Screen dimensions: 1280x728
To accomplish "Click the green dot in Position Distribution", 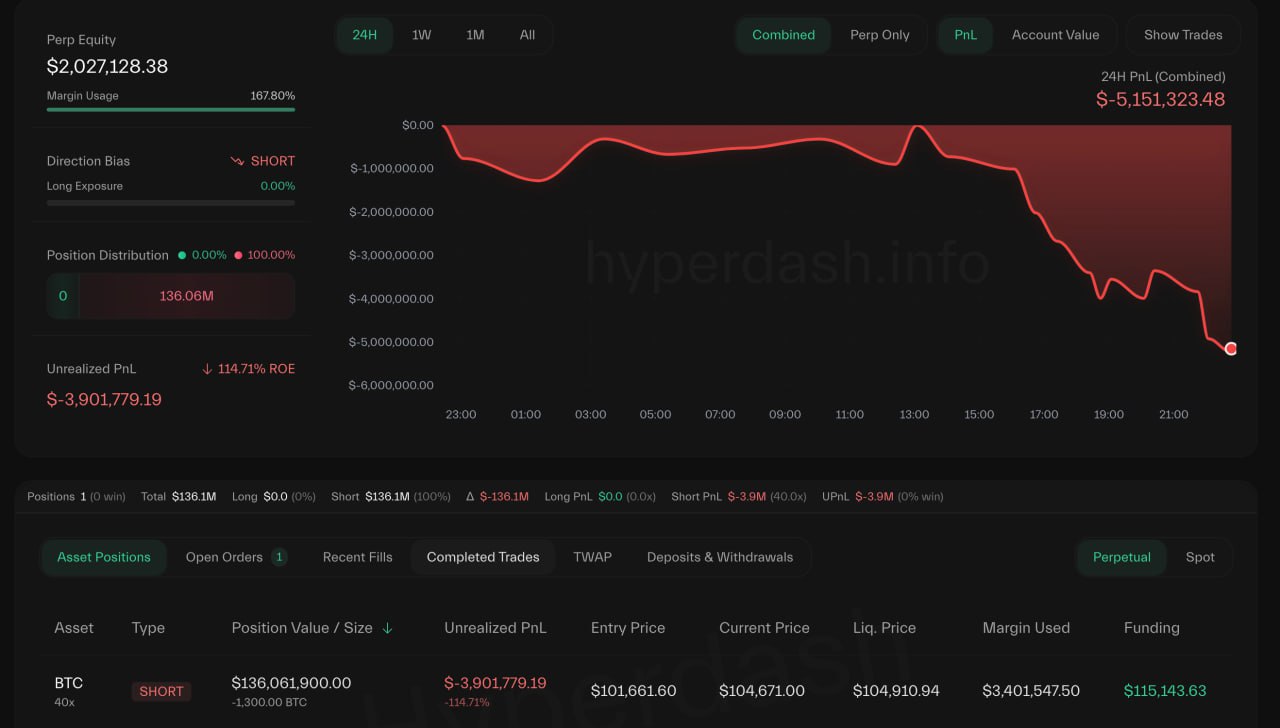I will point(182,255).
